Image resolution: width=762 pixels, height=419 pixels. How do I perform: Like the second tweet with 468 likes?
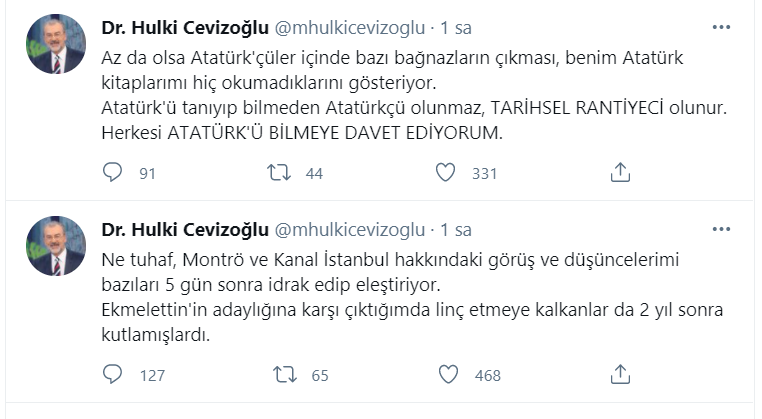click(x=447, y=376)
